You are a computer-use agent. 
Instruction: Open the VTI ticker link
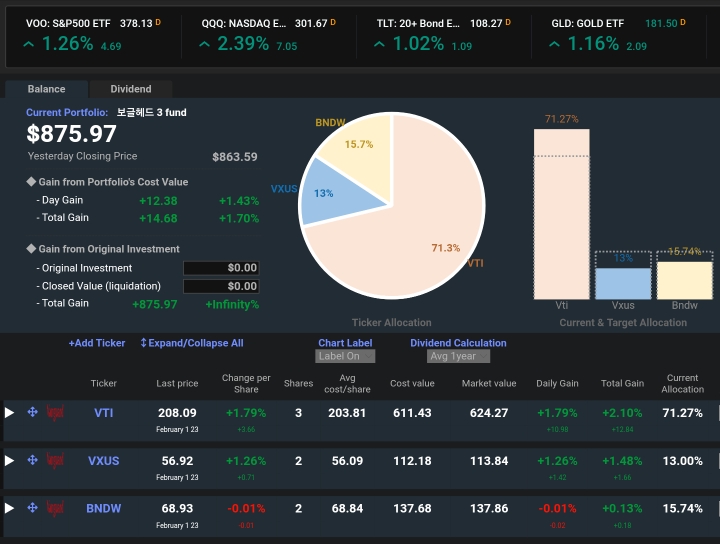click(104, 413)
